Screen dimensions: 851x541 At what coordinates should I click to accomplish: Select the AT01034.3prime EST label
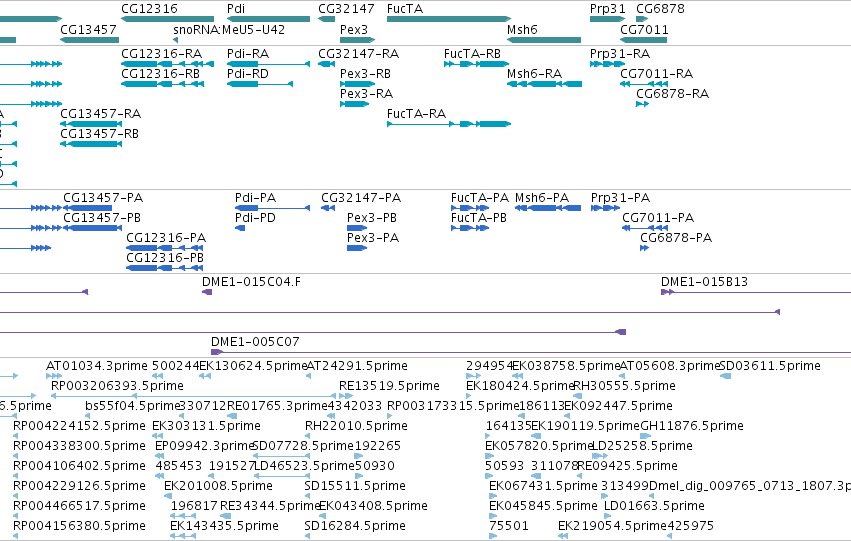coord(97,366)
